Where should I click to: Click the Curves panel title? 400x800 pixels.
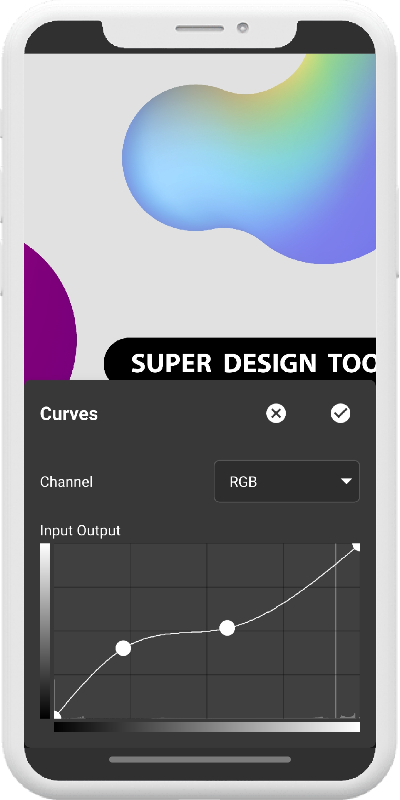69,414
